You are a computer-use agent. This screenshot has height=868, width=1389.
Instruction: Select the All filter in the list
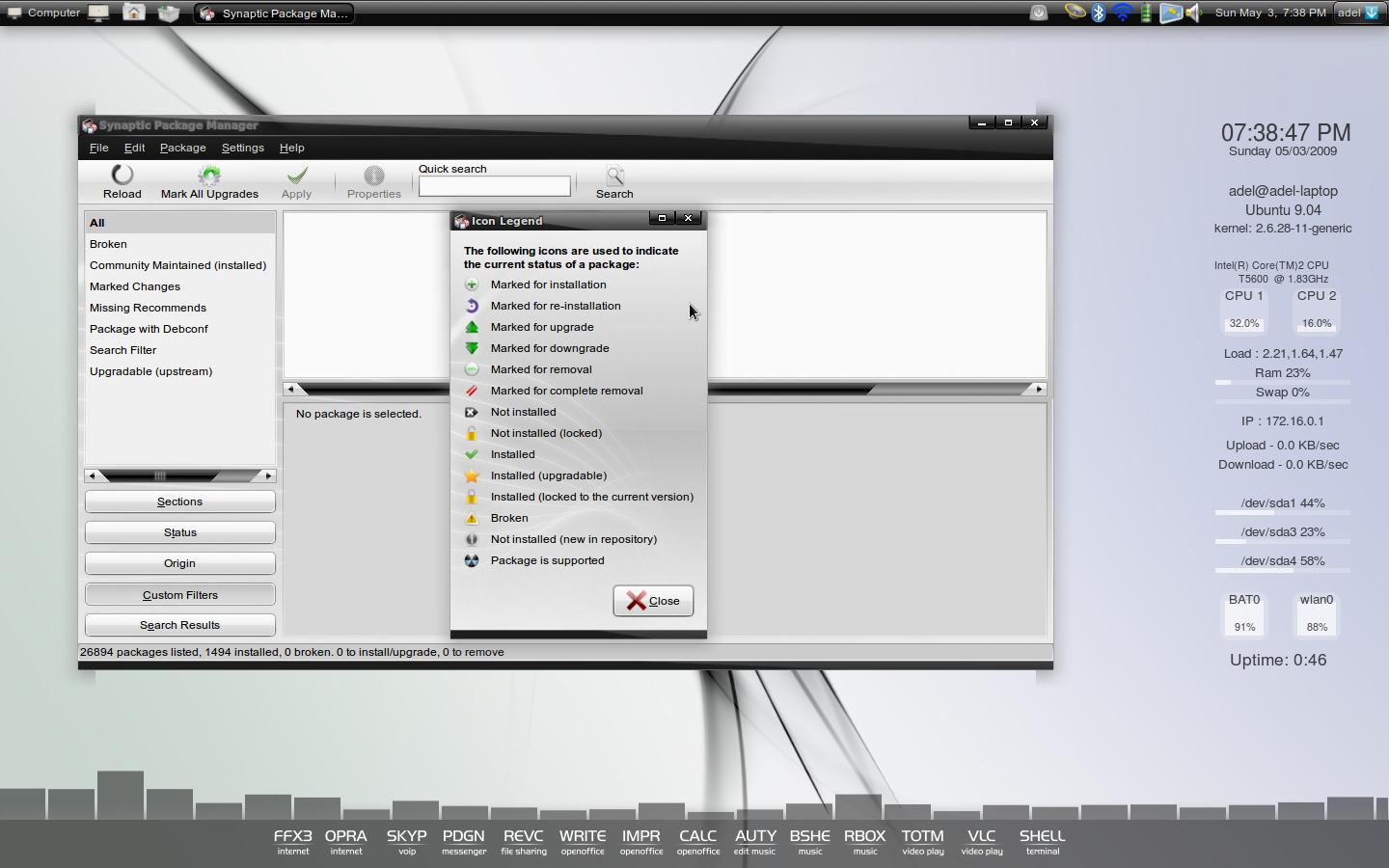point(179,223)
